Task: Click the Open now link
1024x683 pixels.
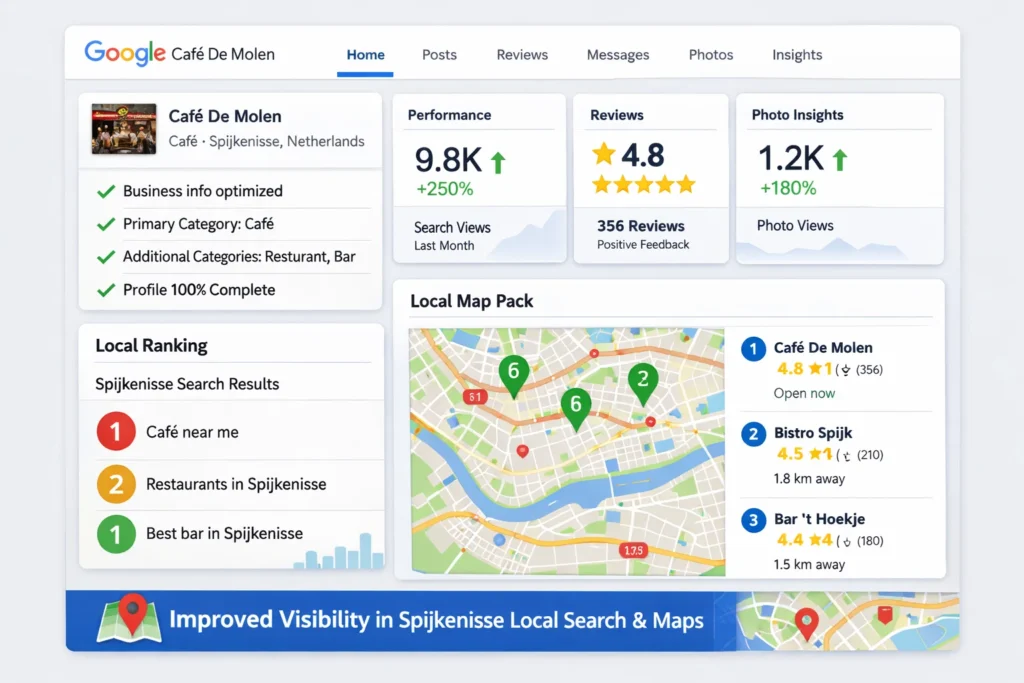Action: (x=804, y=393)
